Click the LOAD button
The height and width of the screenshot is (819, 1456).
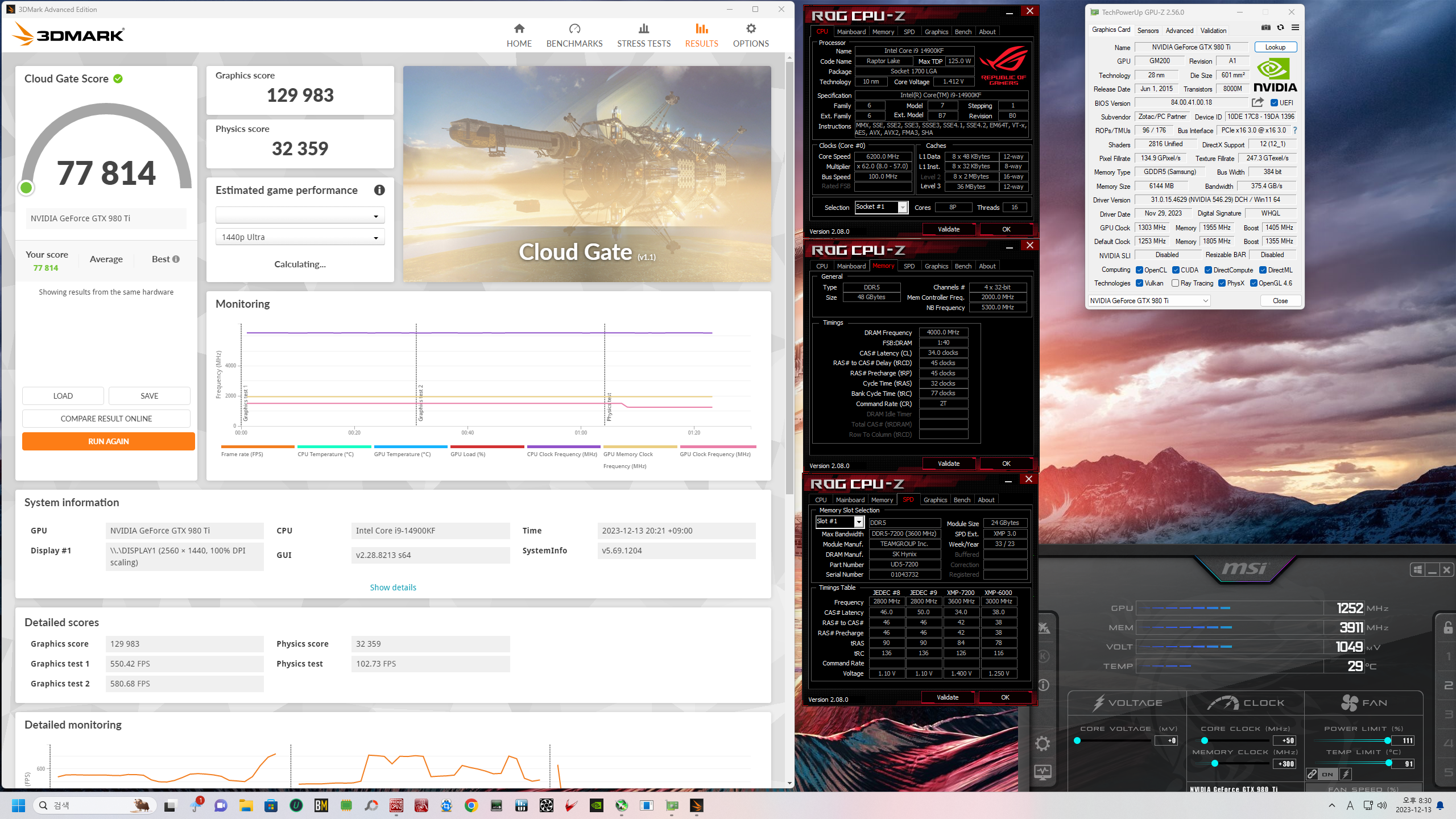pos(63,396)
